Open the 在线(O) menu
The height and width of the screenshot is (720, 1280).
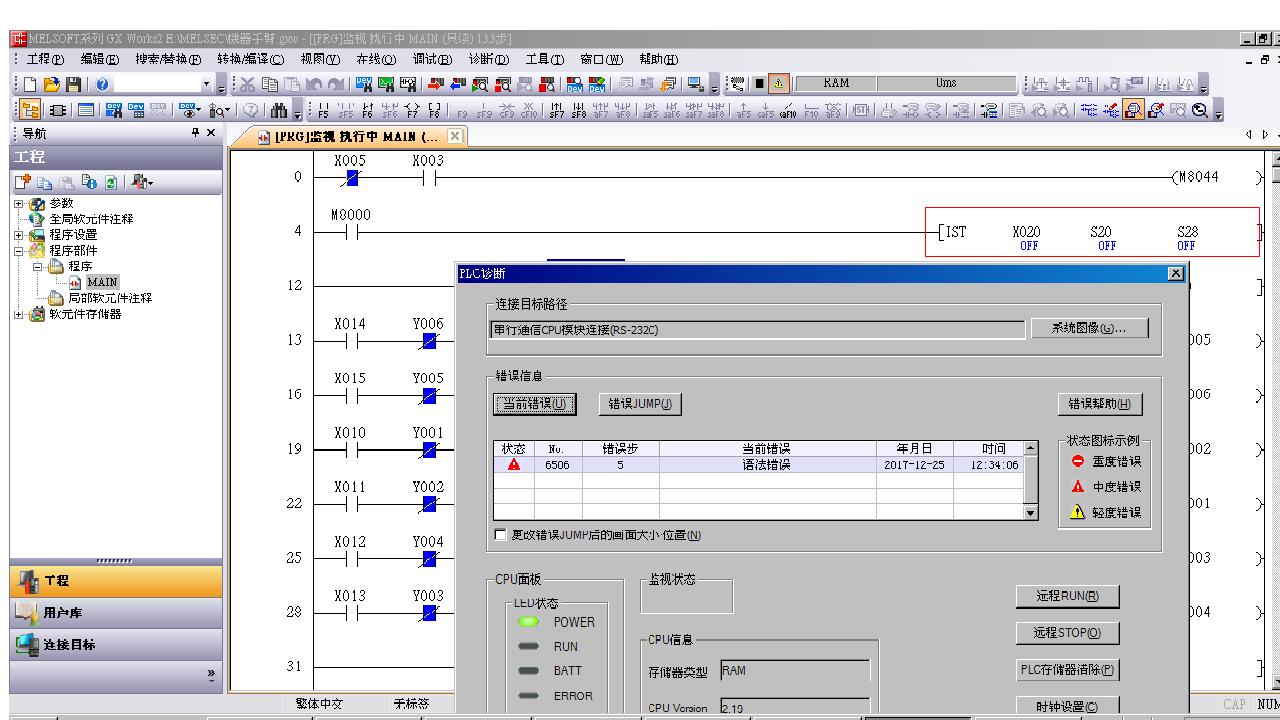tap(376, 60)
